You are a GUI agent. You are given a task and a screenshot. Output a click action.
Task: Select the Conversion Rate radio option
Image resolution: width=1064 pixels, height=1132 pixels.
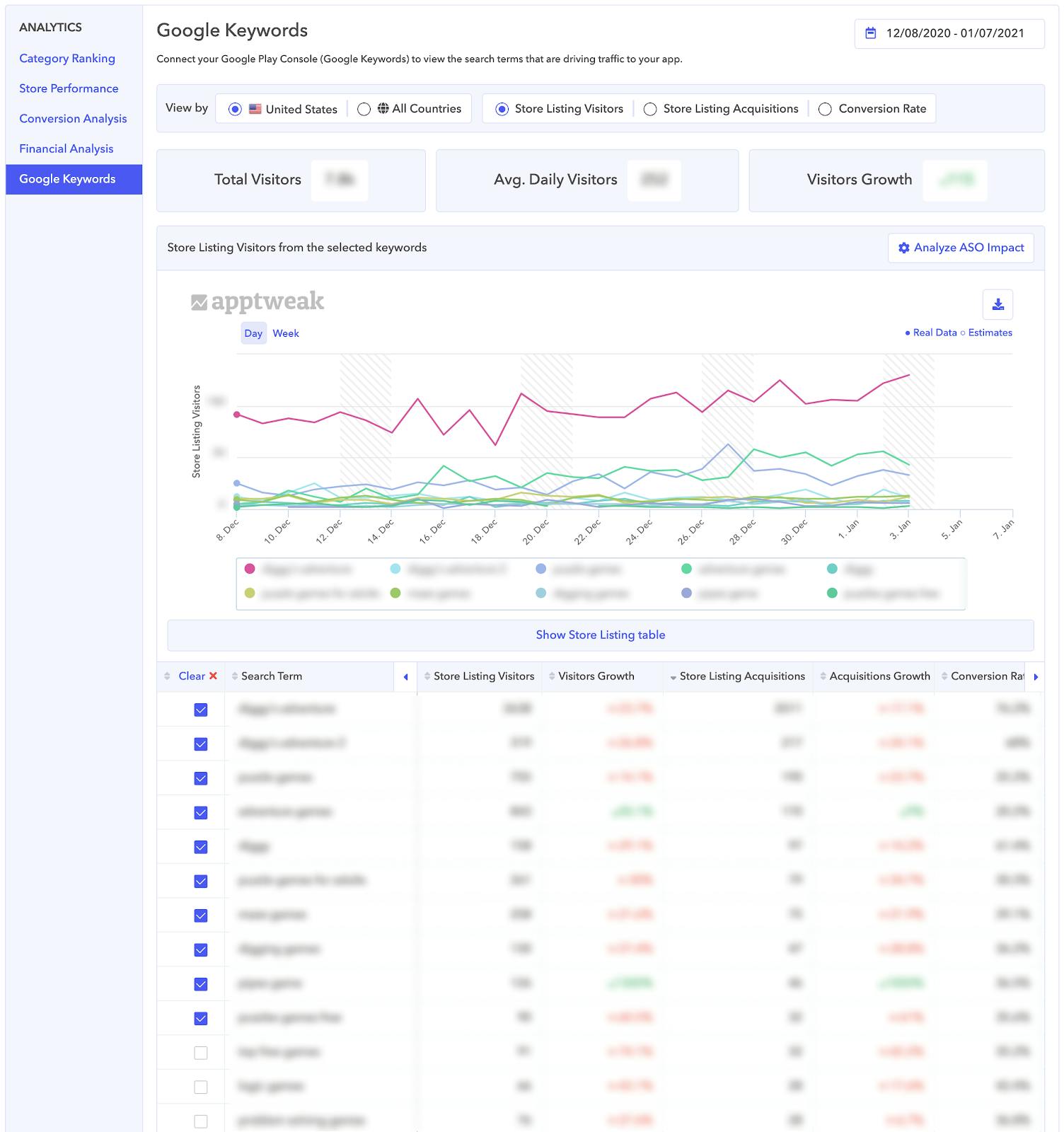point(825,109)
